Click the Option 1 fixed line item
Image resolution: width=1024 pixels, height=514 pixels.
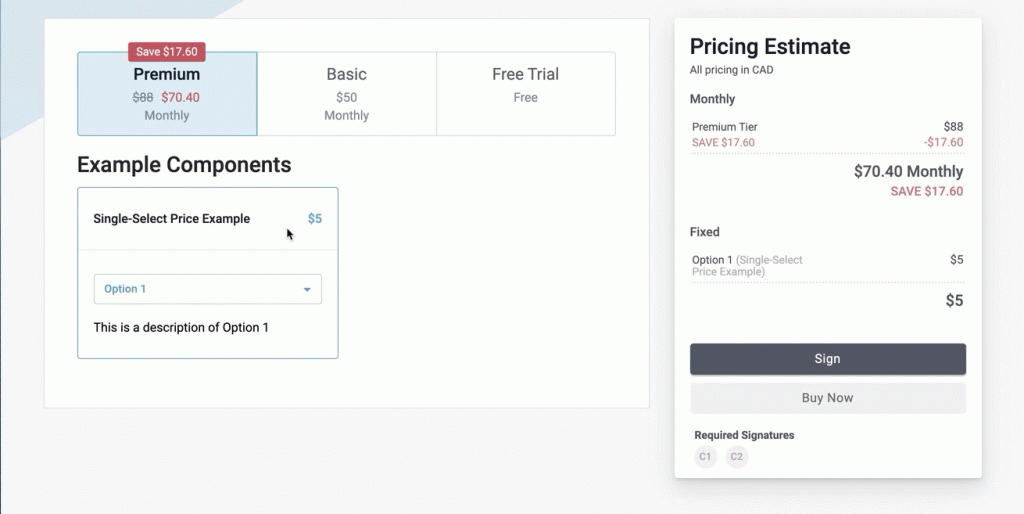click(827, 265)
